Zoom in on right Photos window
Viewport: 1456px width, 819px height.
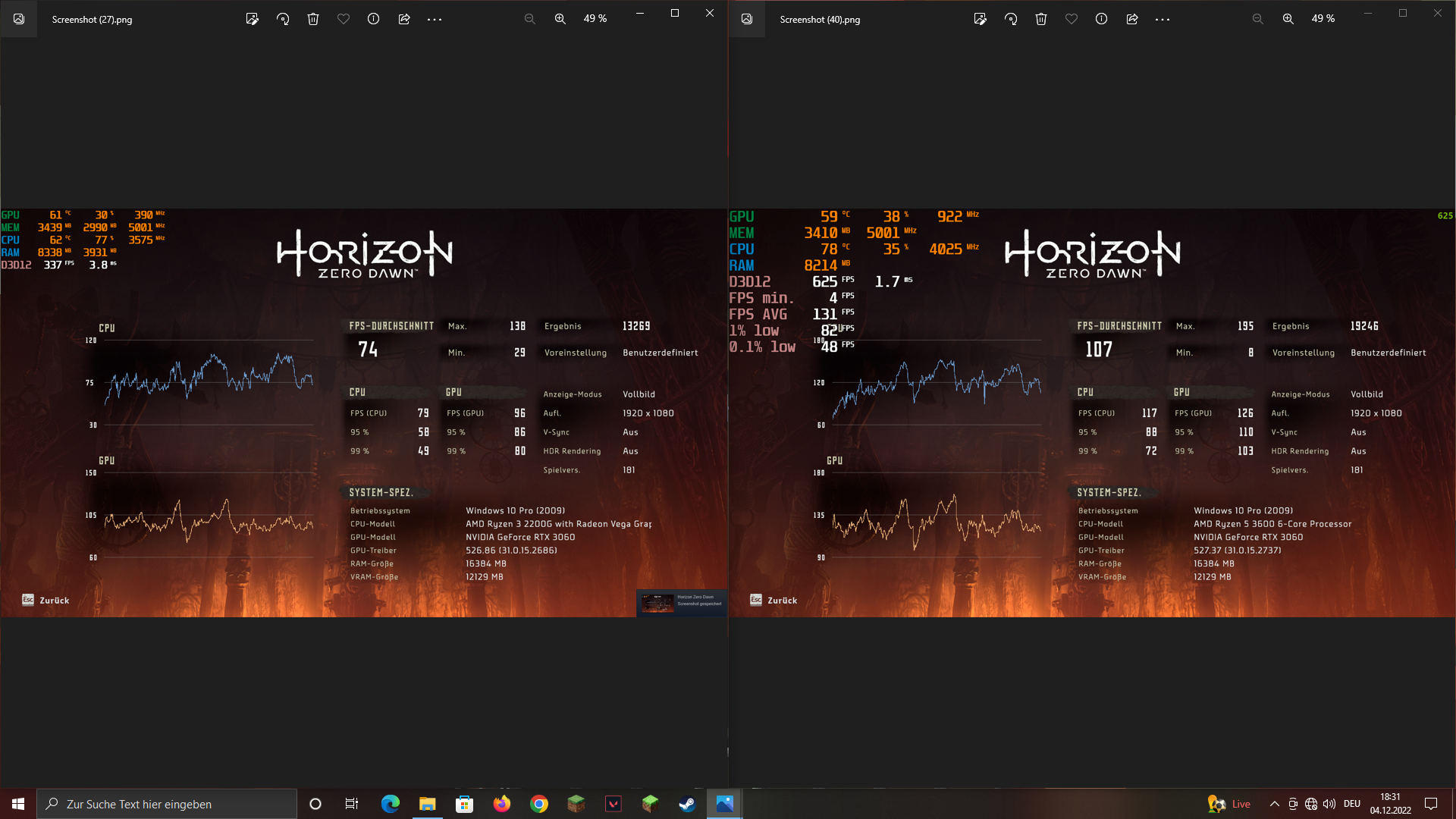click(1288, 19)
